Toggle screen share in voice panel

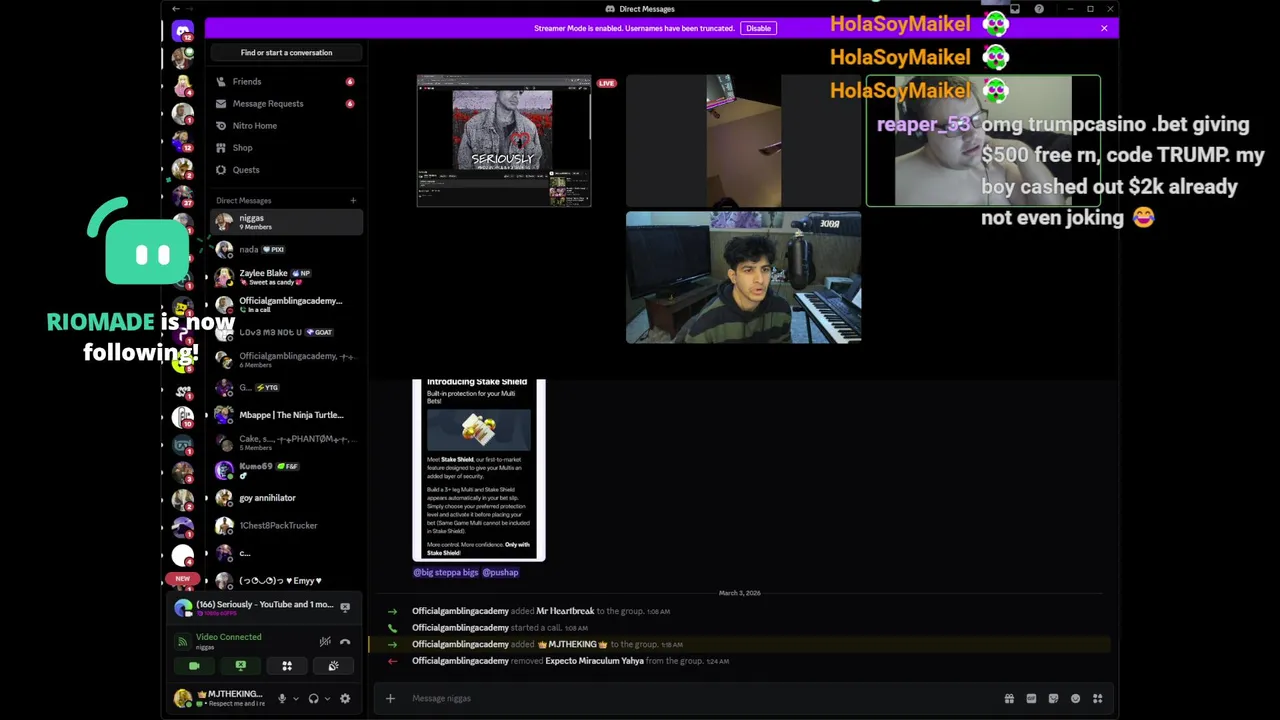pos(240,666)
